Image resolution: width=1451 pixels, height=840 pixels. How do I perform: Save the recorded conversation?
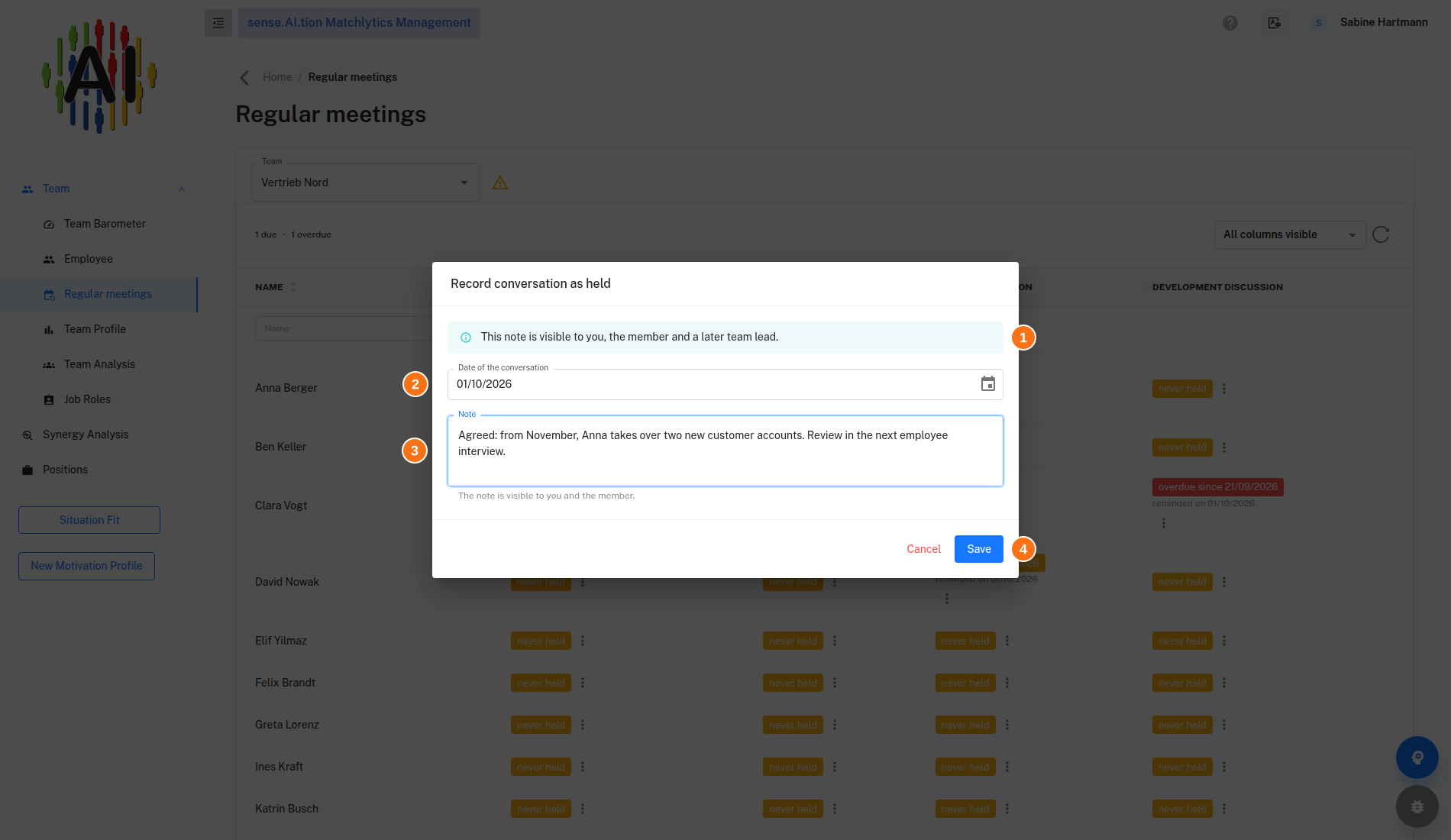(979, 549)
